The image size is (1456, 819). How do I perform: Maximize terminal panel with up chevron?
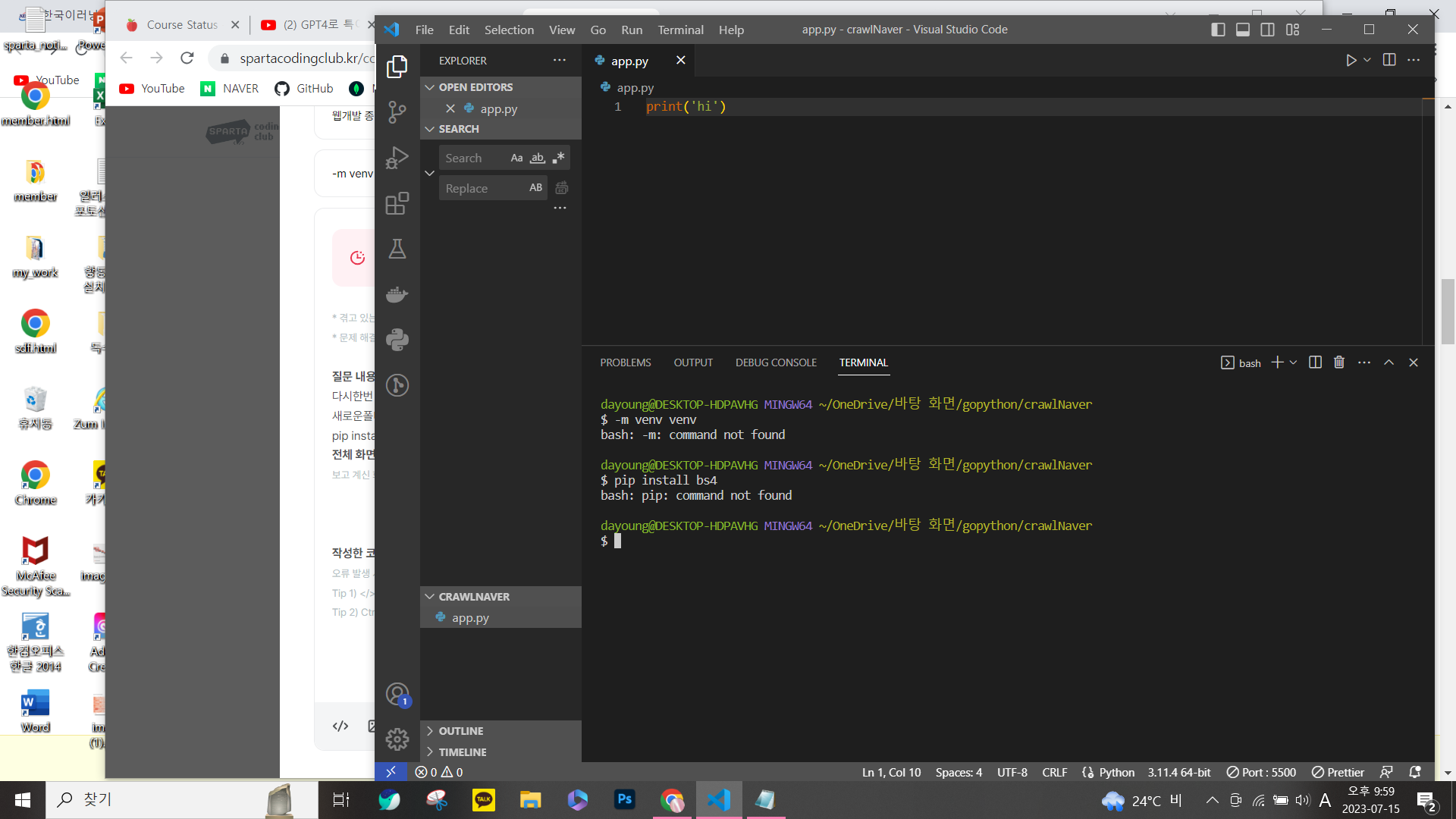click(1389, 362)
